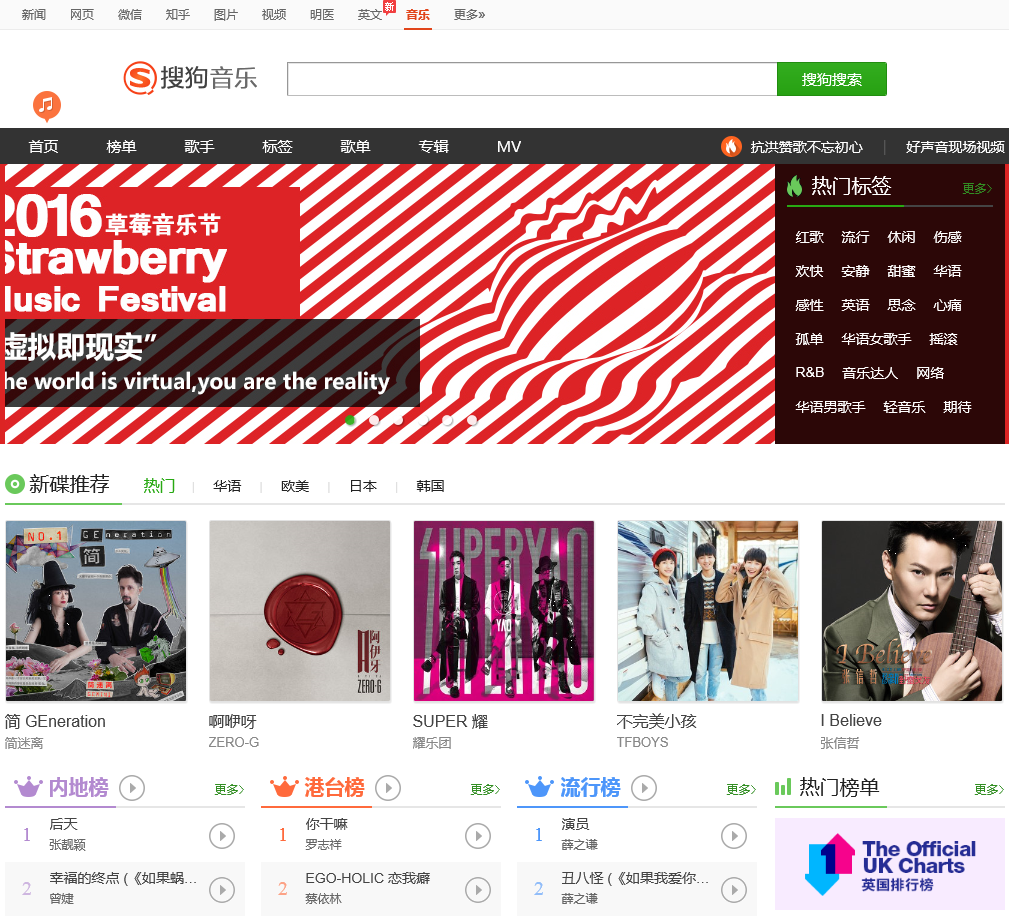
Task: Play EGO-HOLIC 恋我癖 by 蔡依林
Action: point(478,890)
